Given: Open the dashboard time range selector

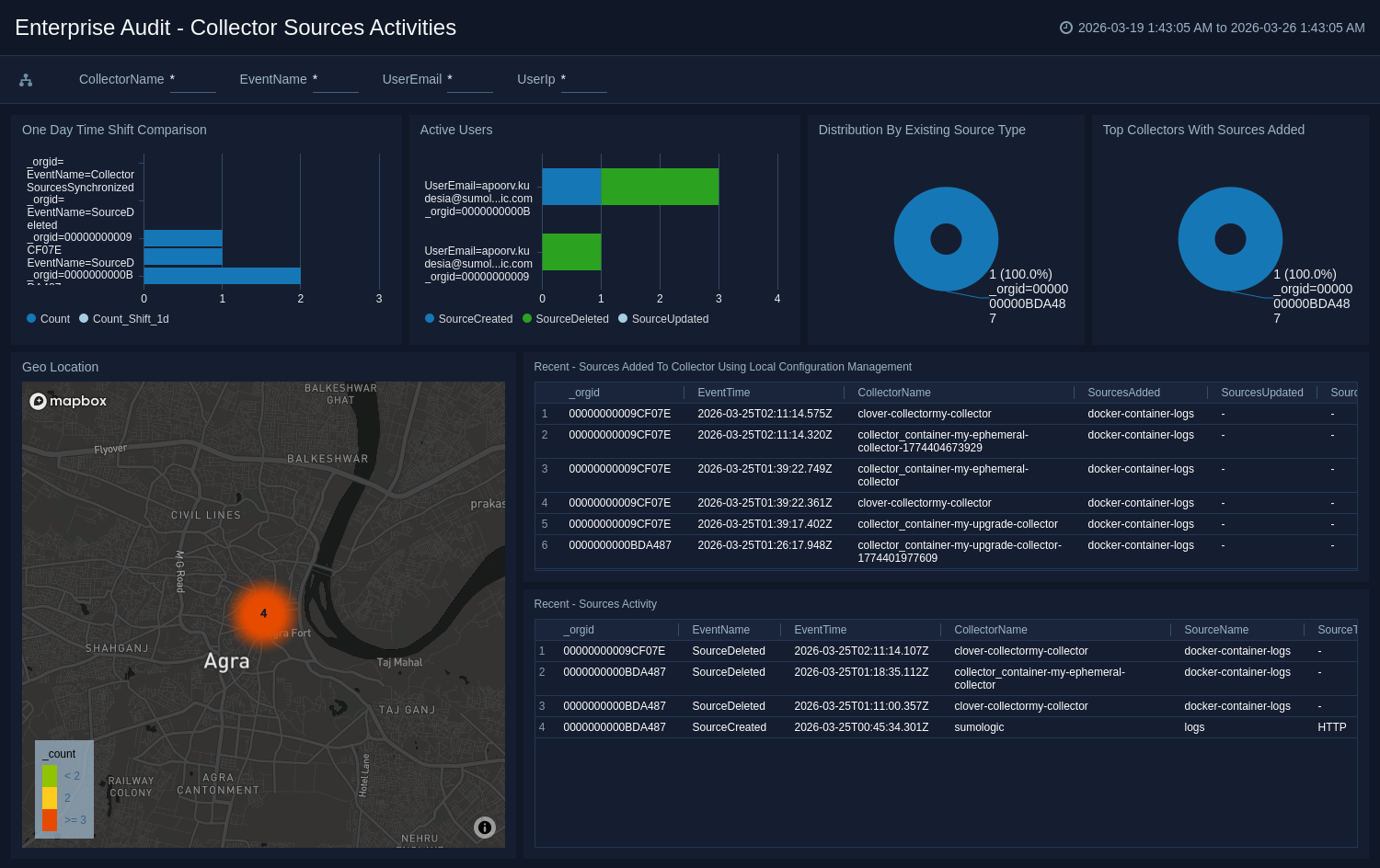Looking at the screenshot, I should point(1220,28).
